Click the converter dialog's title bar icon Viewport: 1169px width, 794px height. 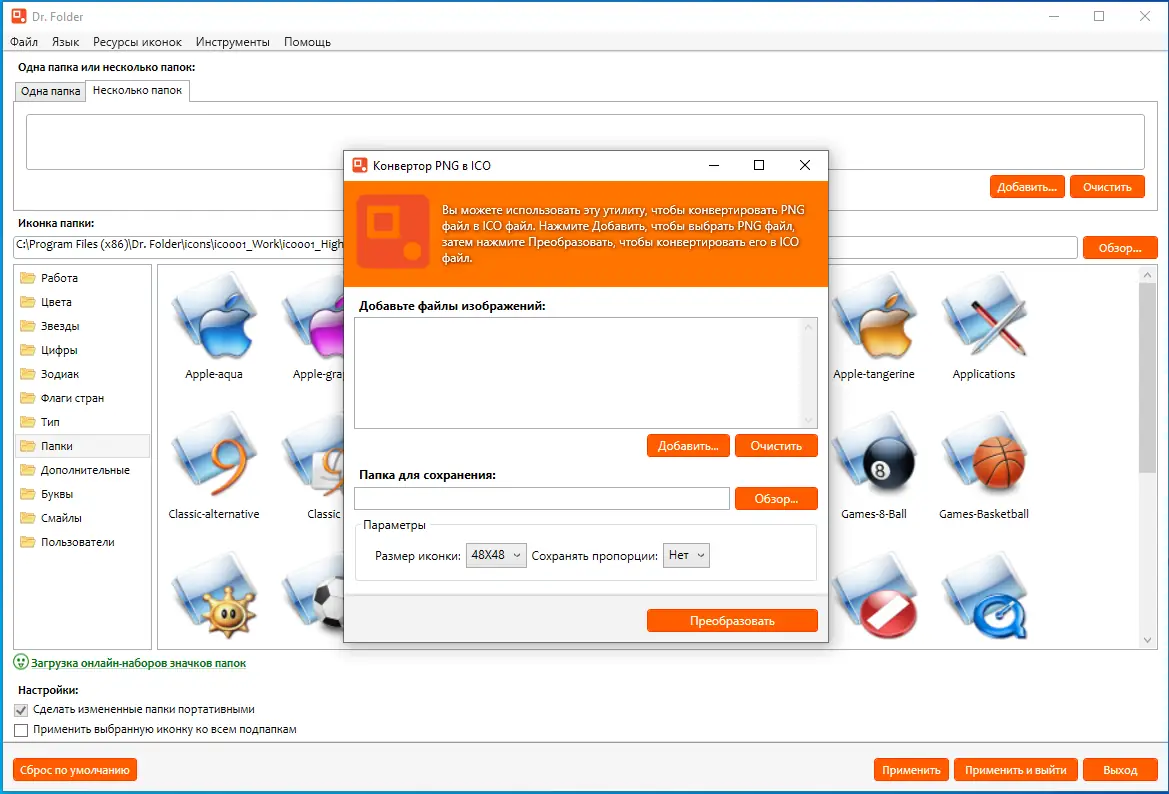click(360, 165)
